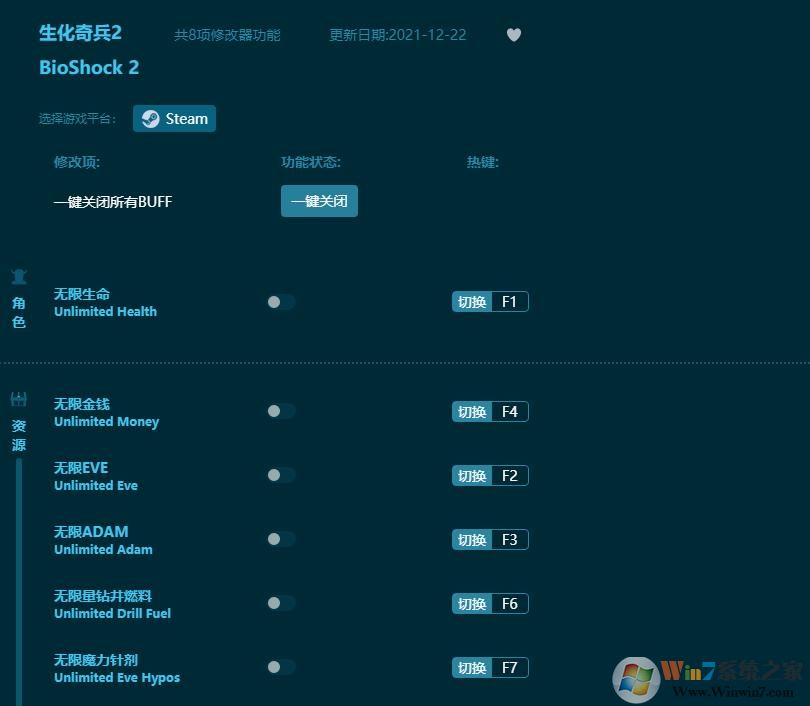Click the F6 hotkey button for Drill Fuel
Image resolution: width=810 pixels, height=706 pixels.
click(x=490, y=603)
